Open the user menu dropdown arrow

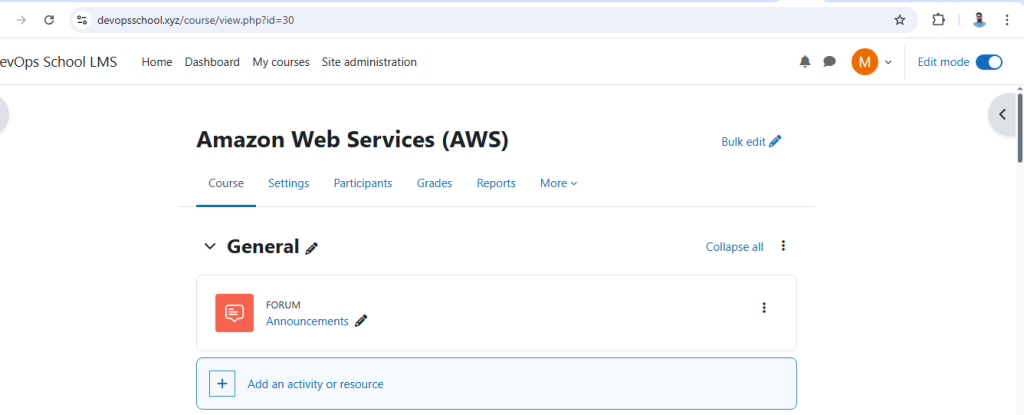click(888, 62)
